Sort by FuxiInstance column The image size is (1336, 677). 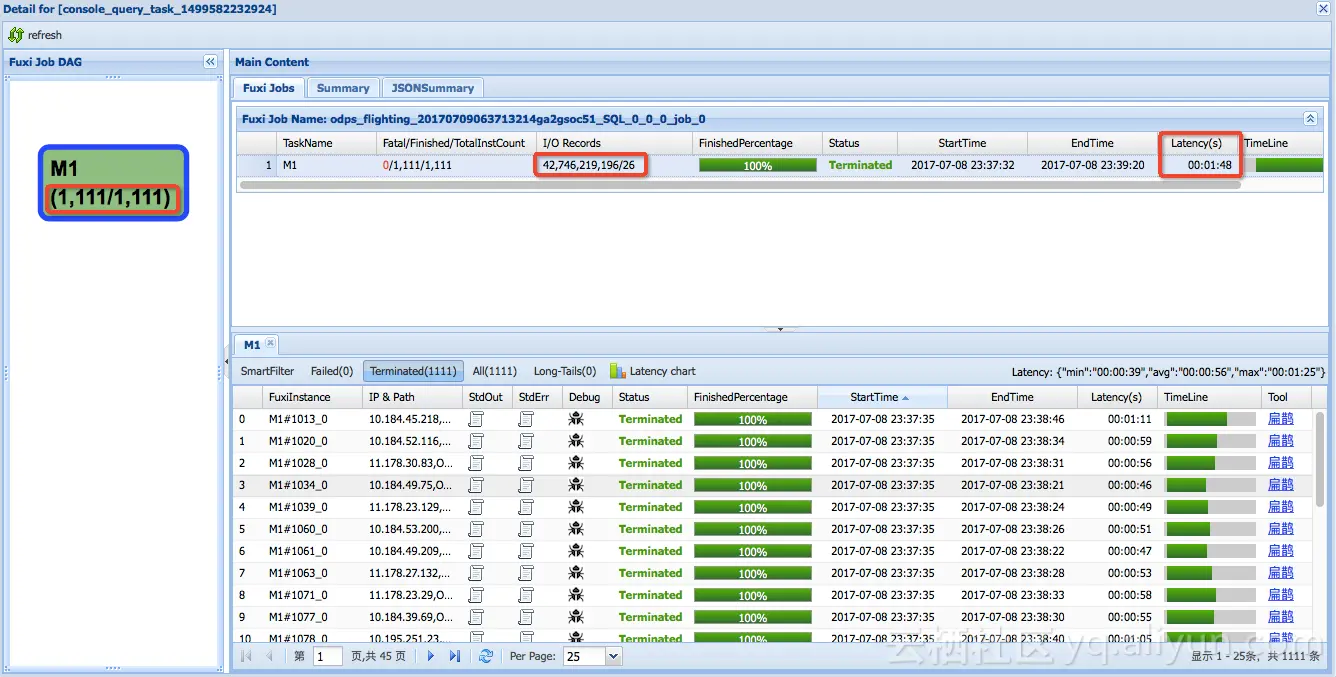[x=311, y=397]
